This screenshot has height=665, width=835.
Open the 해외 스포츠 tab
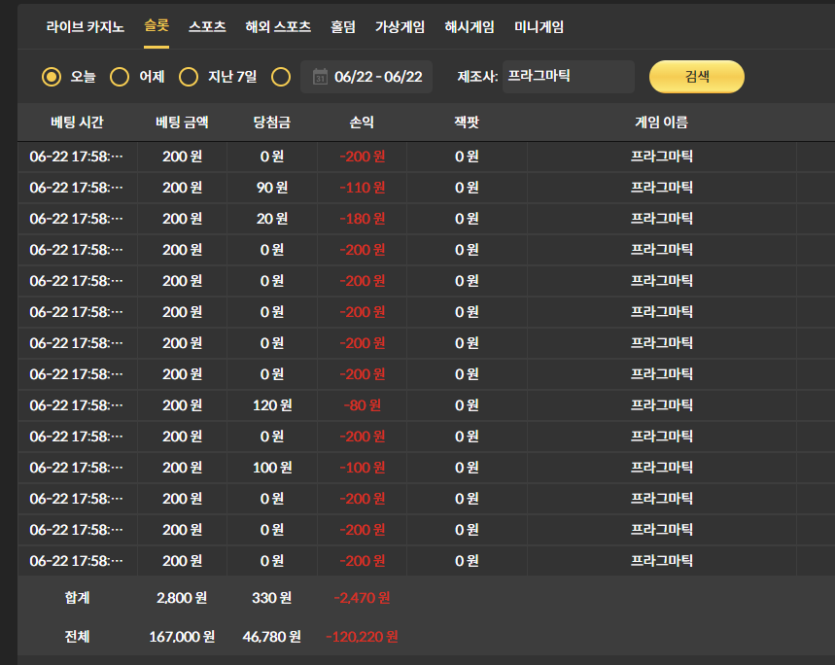(x=278, y=27)
